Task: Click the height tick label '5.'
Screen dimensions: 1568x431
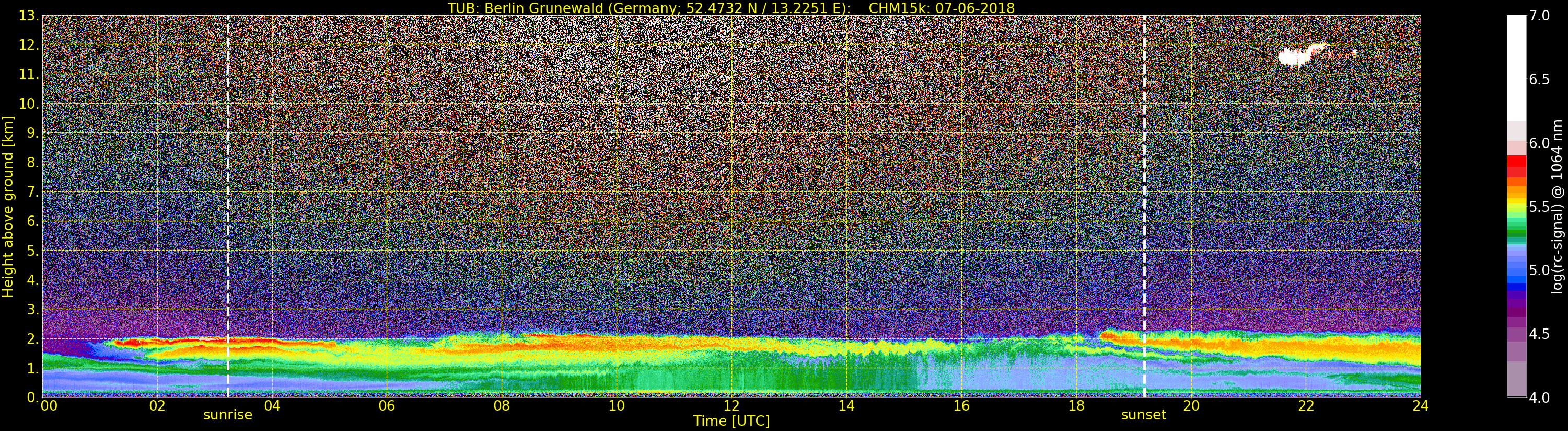Action: pyautogui.click(x=33, y=251)
